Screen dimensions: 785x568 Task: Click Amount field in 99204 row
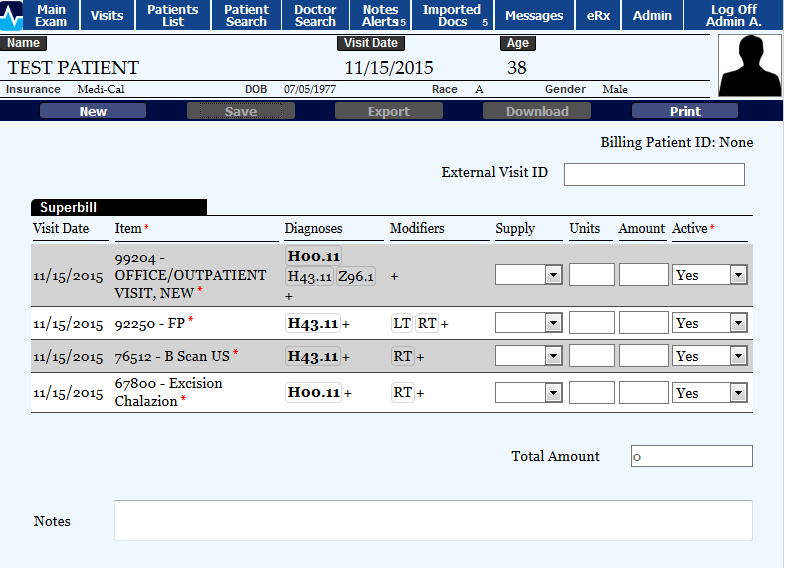644,275
